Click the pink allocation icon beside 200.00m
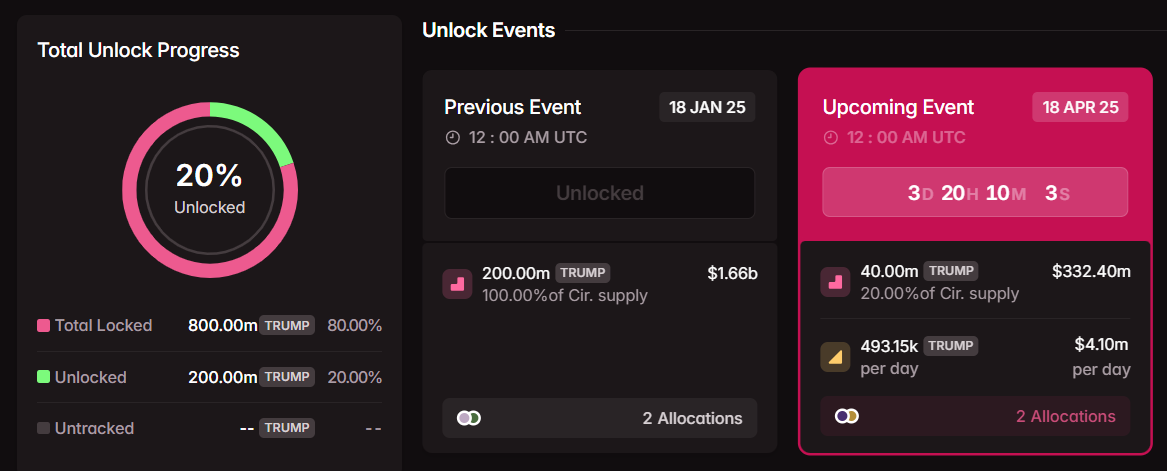Screen dimensions: 1167x471 coord(457,284)
